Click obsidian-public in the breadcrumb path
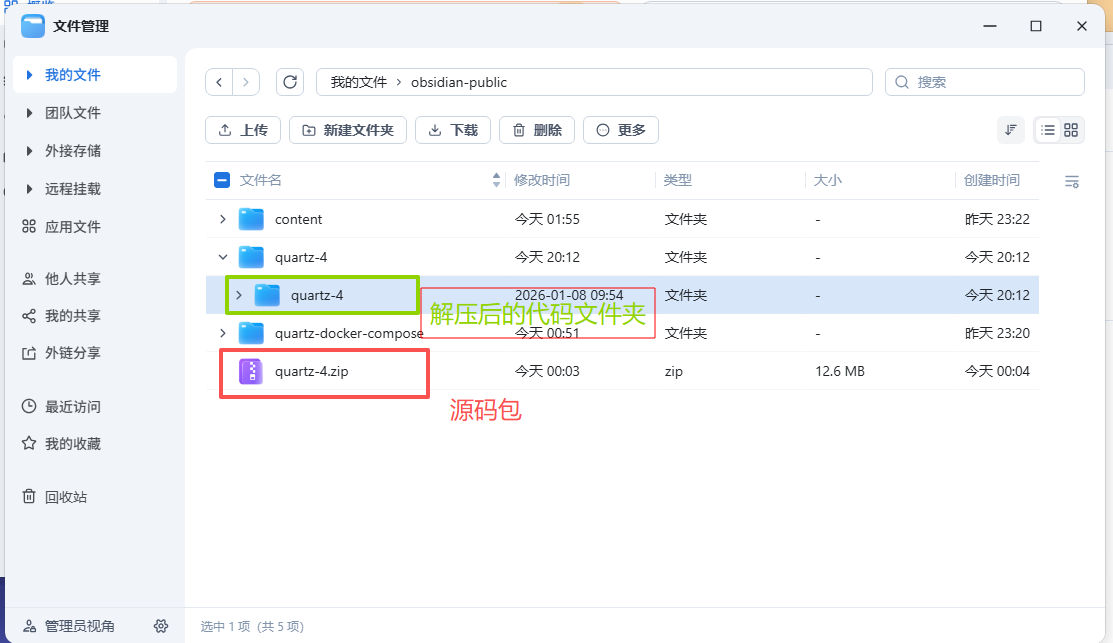 [x=459, y=82]
